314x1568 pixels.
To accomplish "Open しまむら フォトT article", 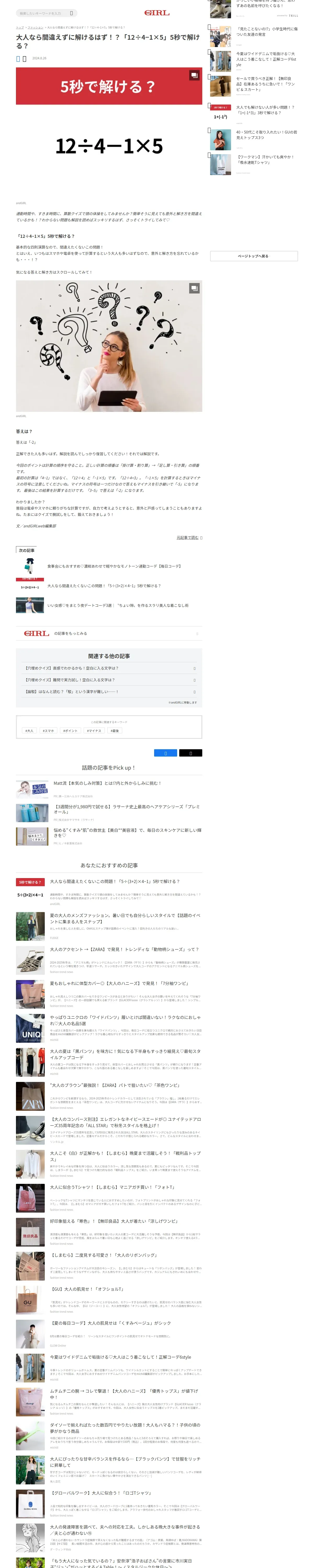I will 112,1187.
